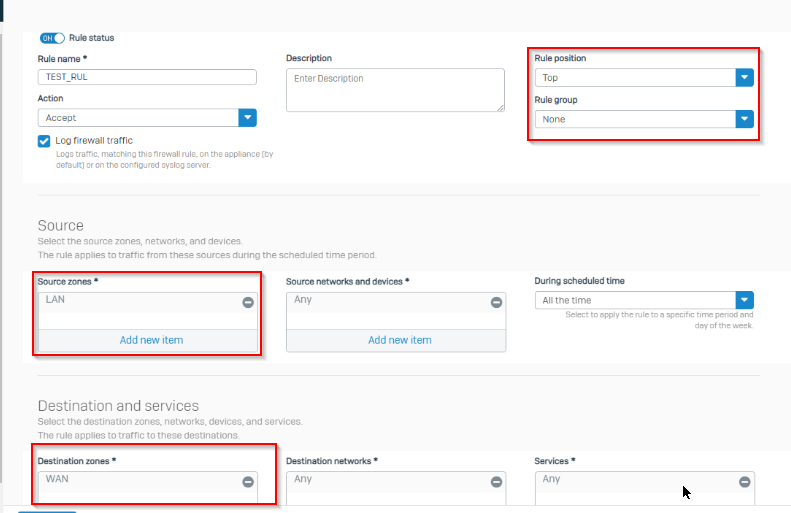Expand the Rule position dropdown
791x513 pixels.
[744, 78]
